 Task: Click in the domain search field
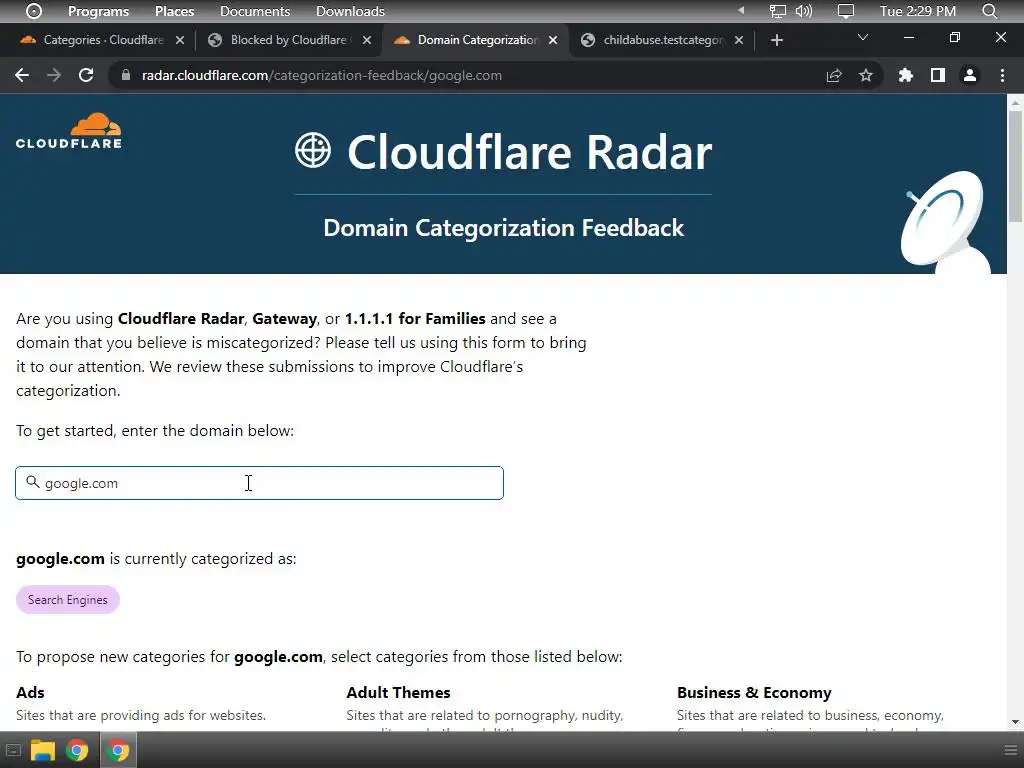(x=259, y=483)
